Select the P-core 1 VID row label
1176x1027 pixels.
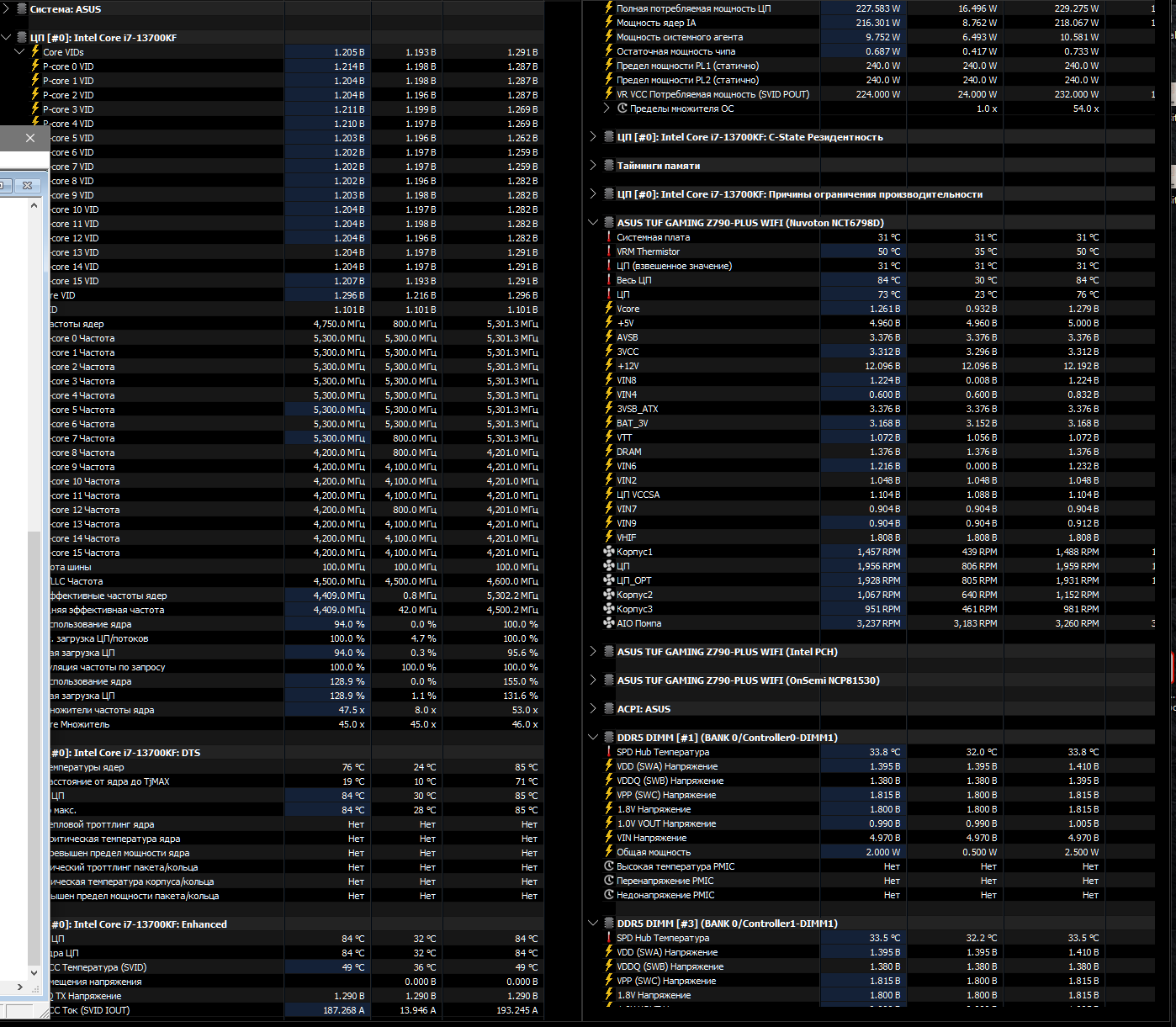point(68,81)
